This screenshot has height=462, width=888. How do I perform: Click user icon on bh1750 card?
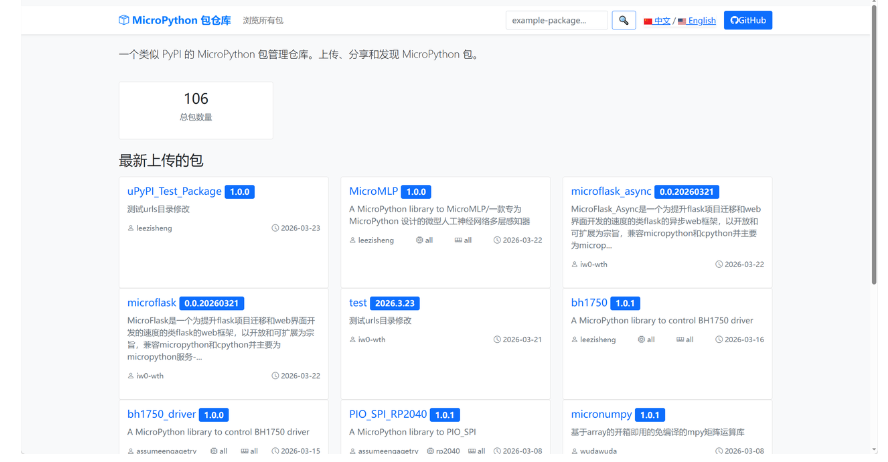[x=574, y=340]
